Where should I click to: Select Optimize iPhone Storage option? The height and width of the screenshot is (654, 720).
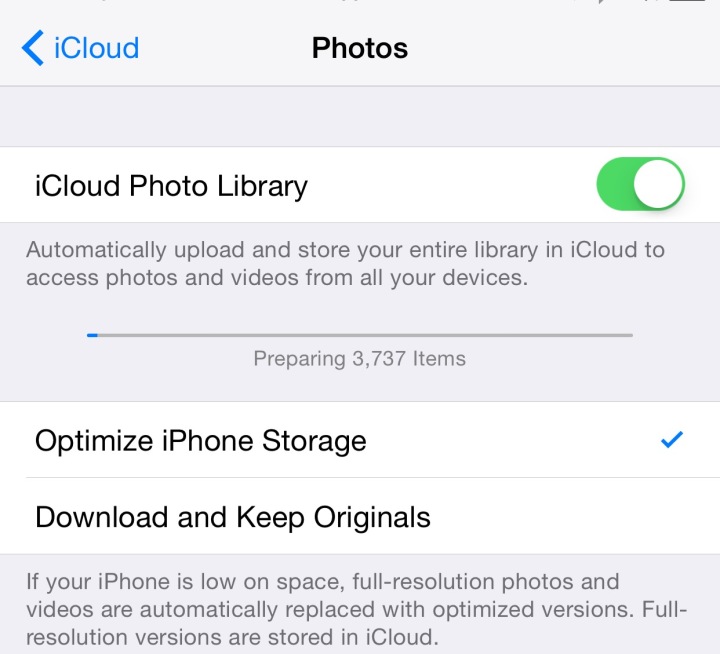(360, 440)
